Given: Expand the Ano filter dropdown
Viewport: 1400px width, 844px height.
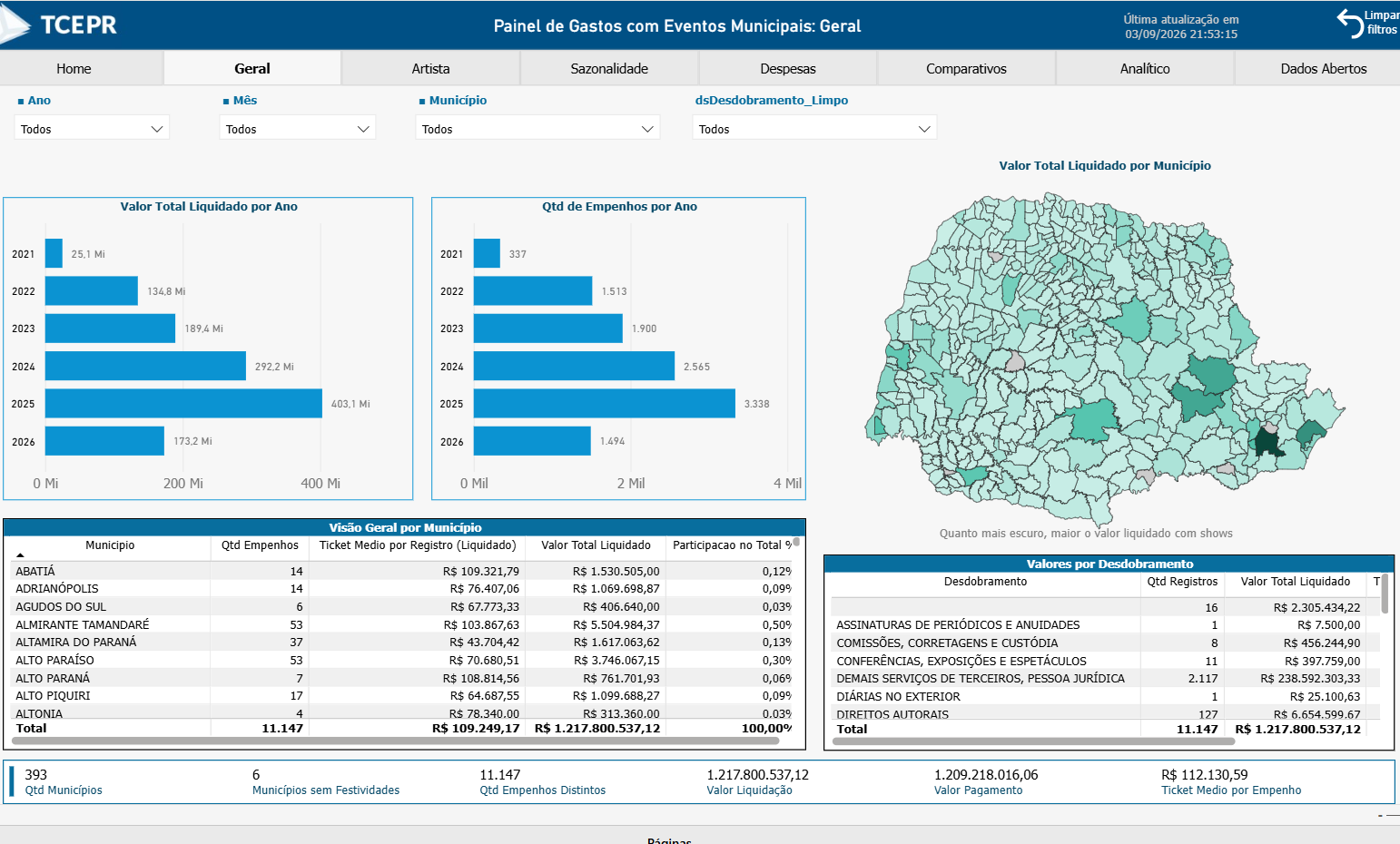Looking at the screenshot, I should coord(92,129).
